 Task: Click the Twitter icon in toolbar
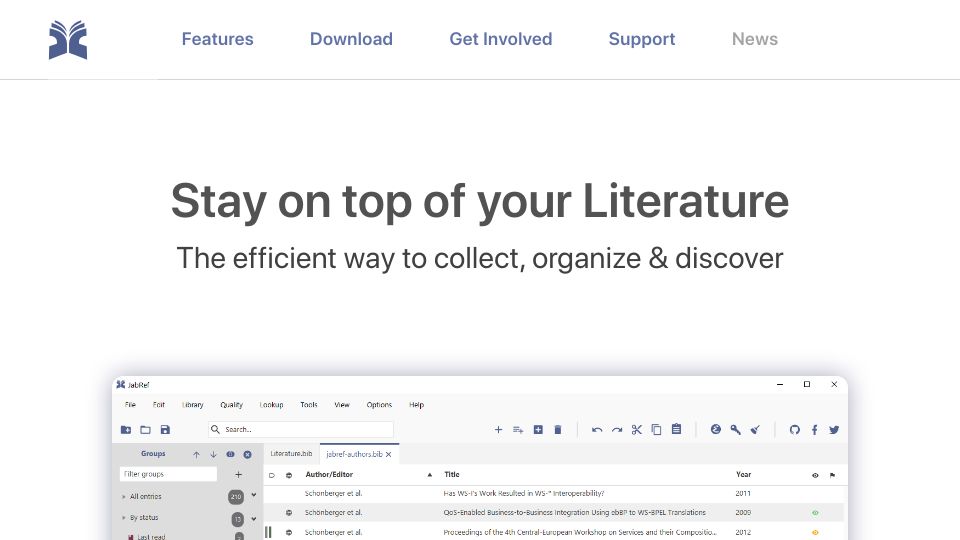click(834, 430)
